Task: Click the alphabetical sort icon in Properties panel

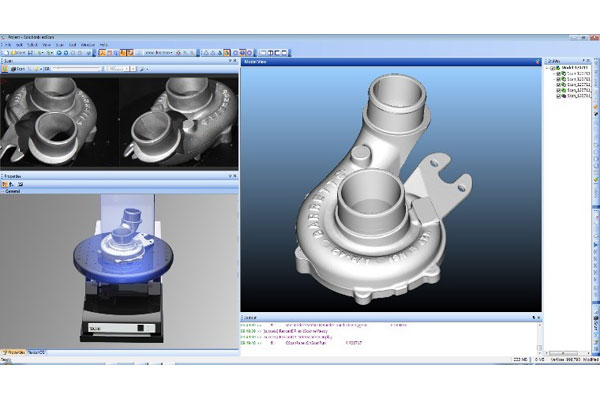Action: (x=12, y=184)
